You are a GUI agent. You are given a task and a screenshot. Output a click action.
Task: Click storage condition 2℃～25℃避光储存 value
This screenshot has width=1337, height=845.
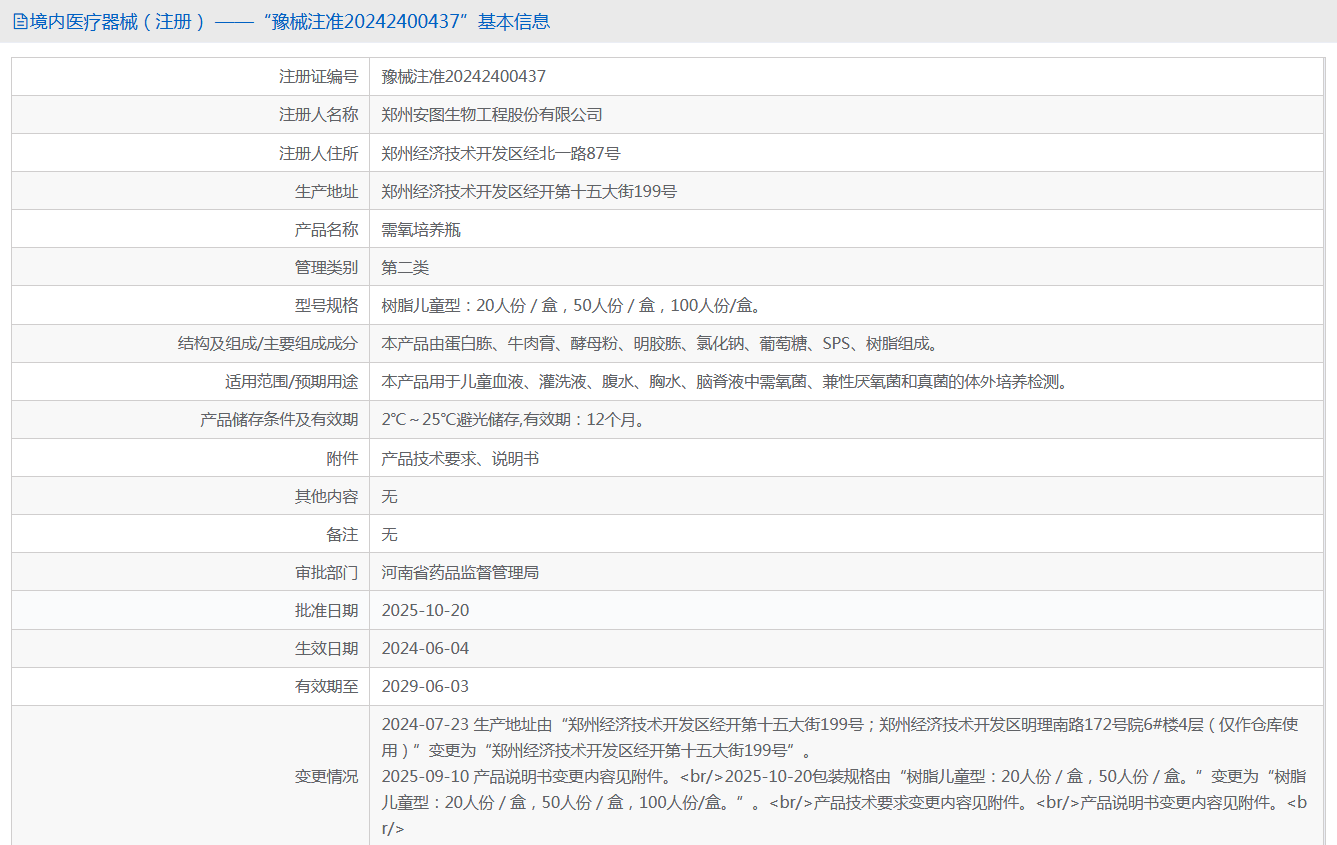pyautogui.click(x=516, y=420)
